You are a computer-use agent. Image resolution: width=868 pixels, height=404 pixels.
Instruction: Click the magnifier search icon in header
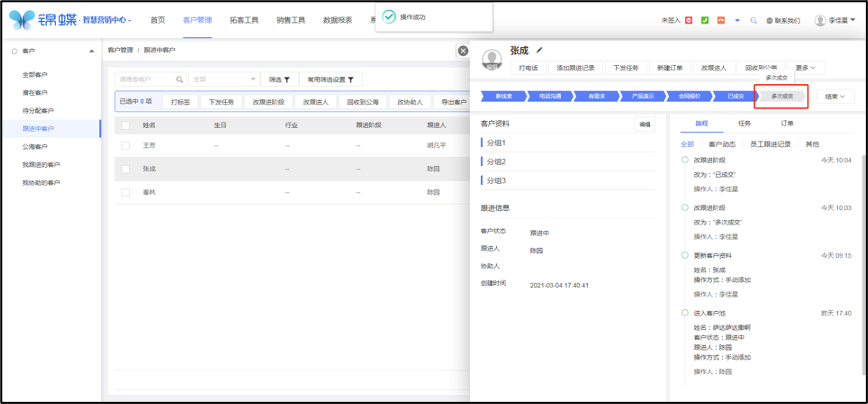pyautogui.click(x=753, y=20)
